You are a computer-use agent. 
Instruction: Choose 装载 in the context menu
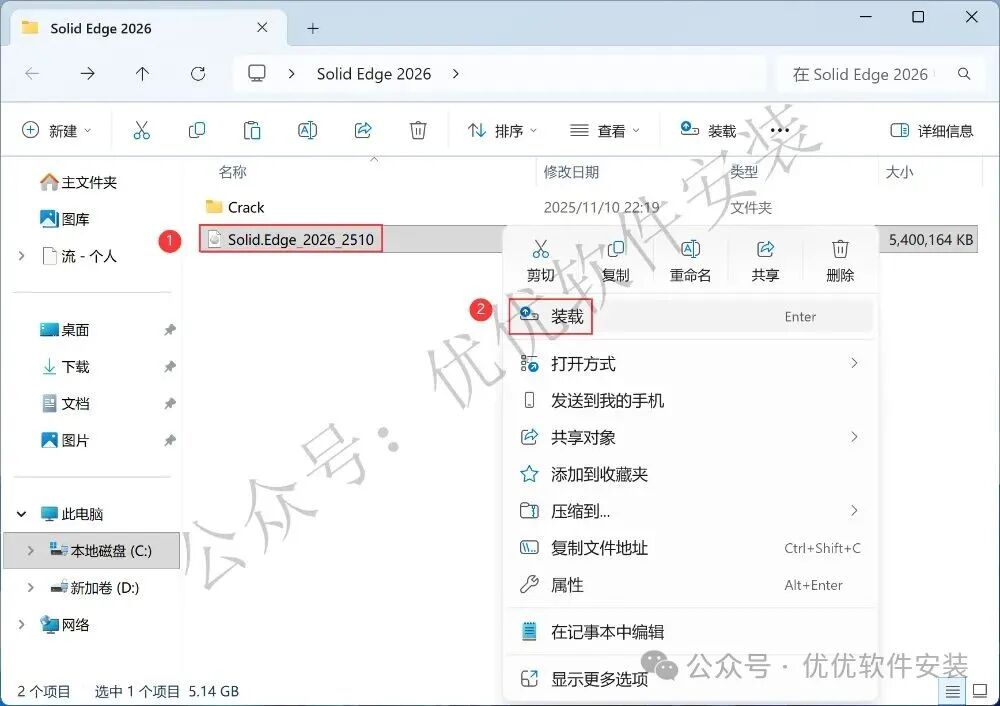pyautogui.click(x=691, y=316)
